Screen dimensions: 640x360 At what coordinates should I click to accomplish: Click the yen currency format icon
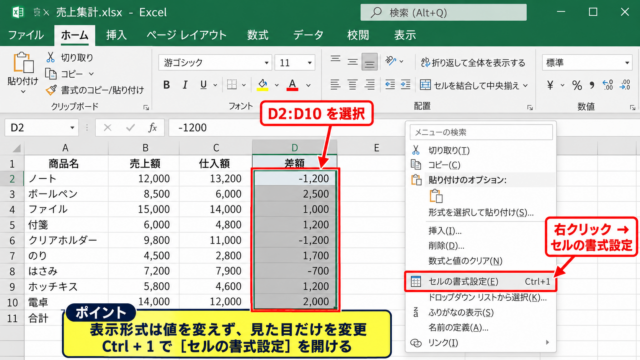pyautogui.click(x=550, y=85)
